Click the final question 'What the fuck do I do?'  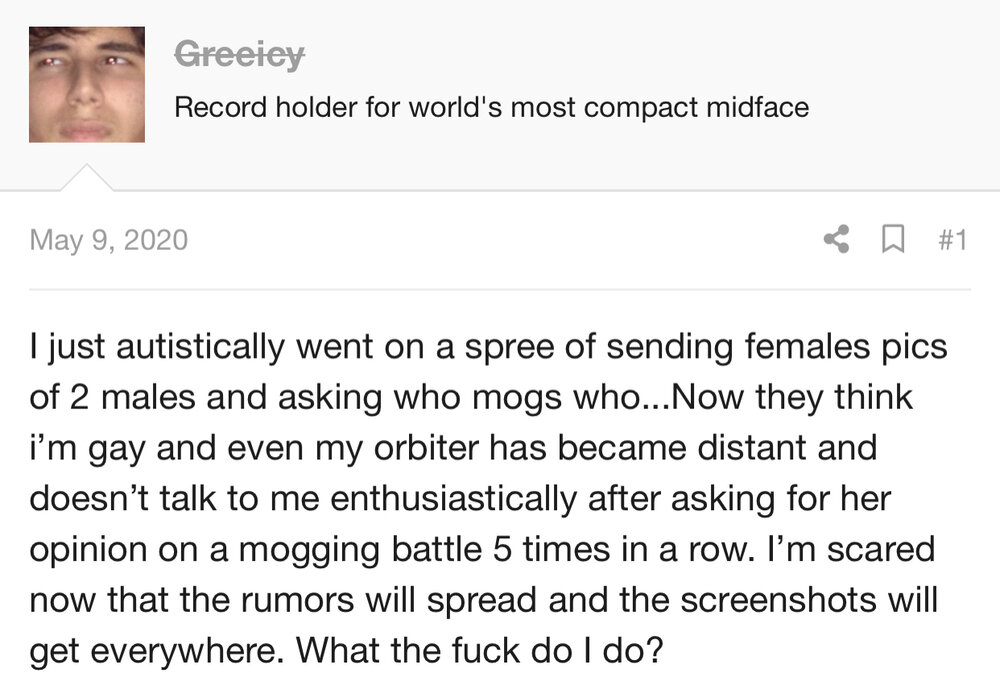click(x=480, y=651)
